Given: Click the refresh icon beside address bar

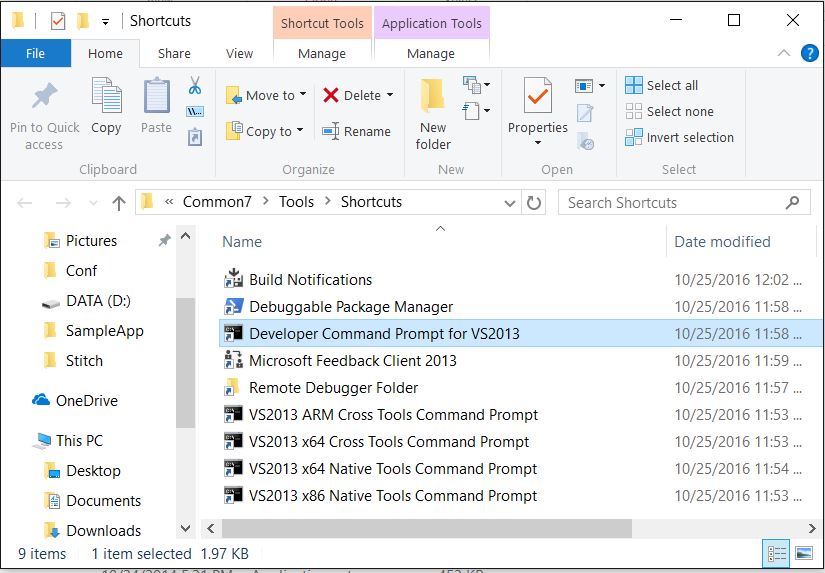Looking at the screenshot, I should tap(534, 202).
